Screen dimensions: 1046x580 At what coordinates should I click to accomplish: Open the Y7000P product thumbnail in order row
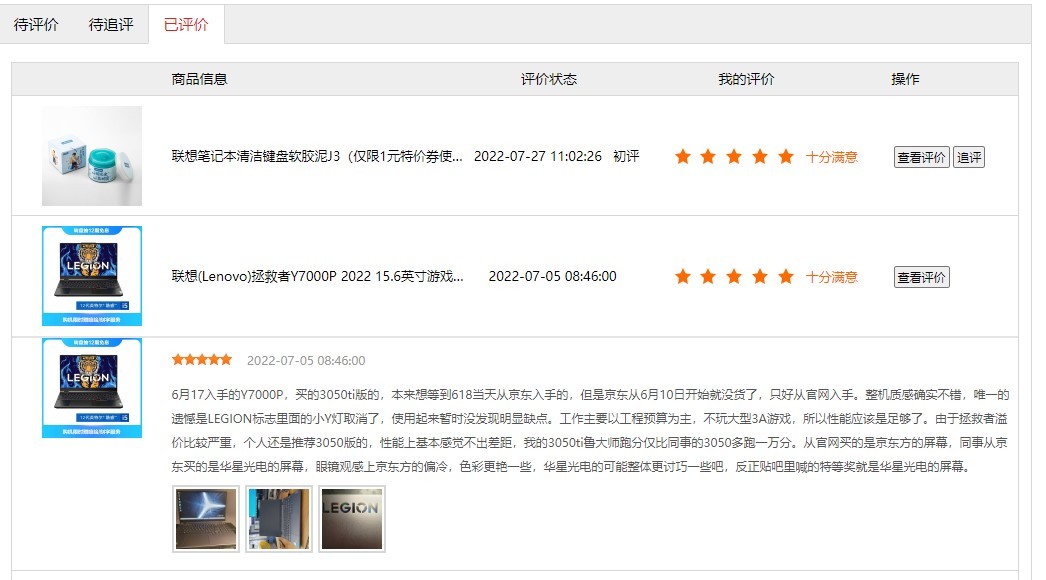(92, 276)
